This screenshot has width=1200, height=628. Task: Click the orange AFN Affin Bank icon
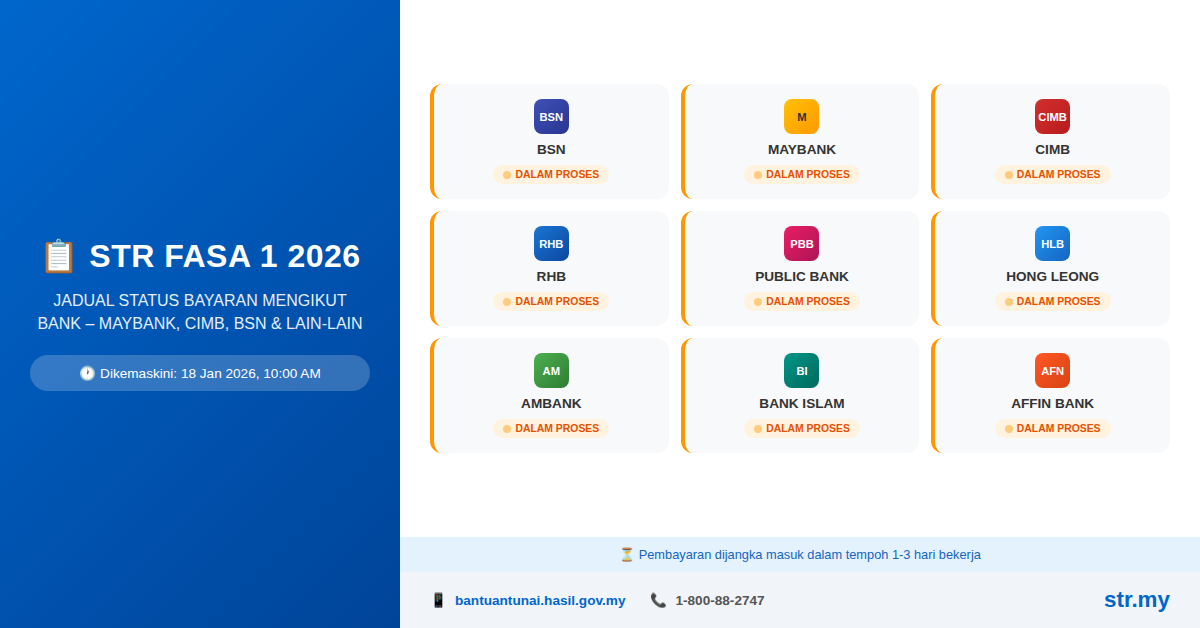tap(1052, 370)
